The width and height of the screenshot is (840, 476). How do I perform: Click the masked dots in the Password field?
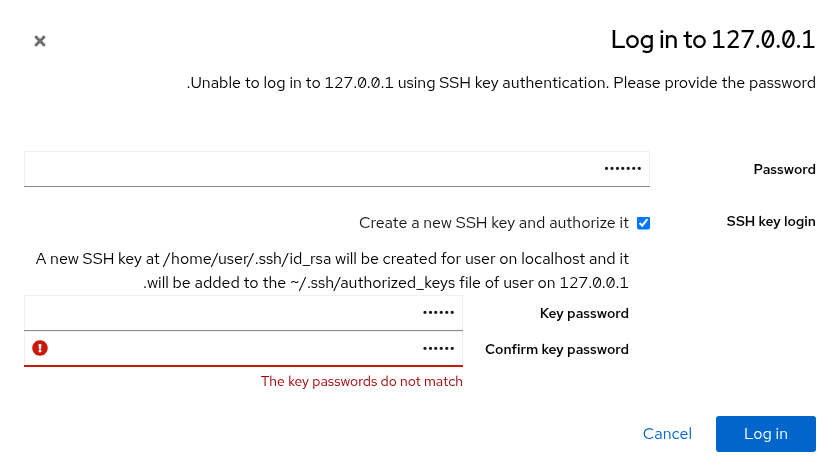tap(622, 169)
